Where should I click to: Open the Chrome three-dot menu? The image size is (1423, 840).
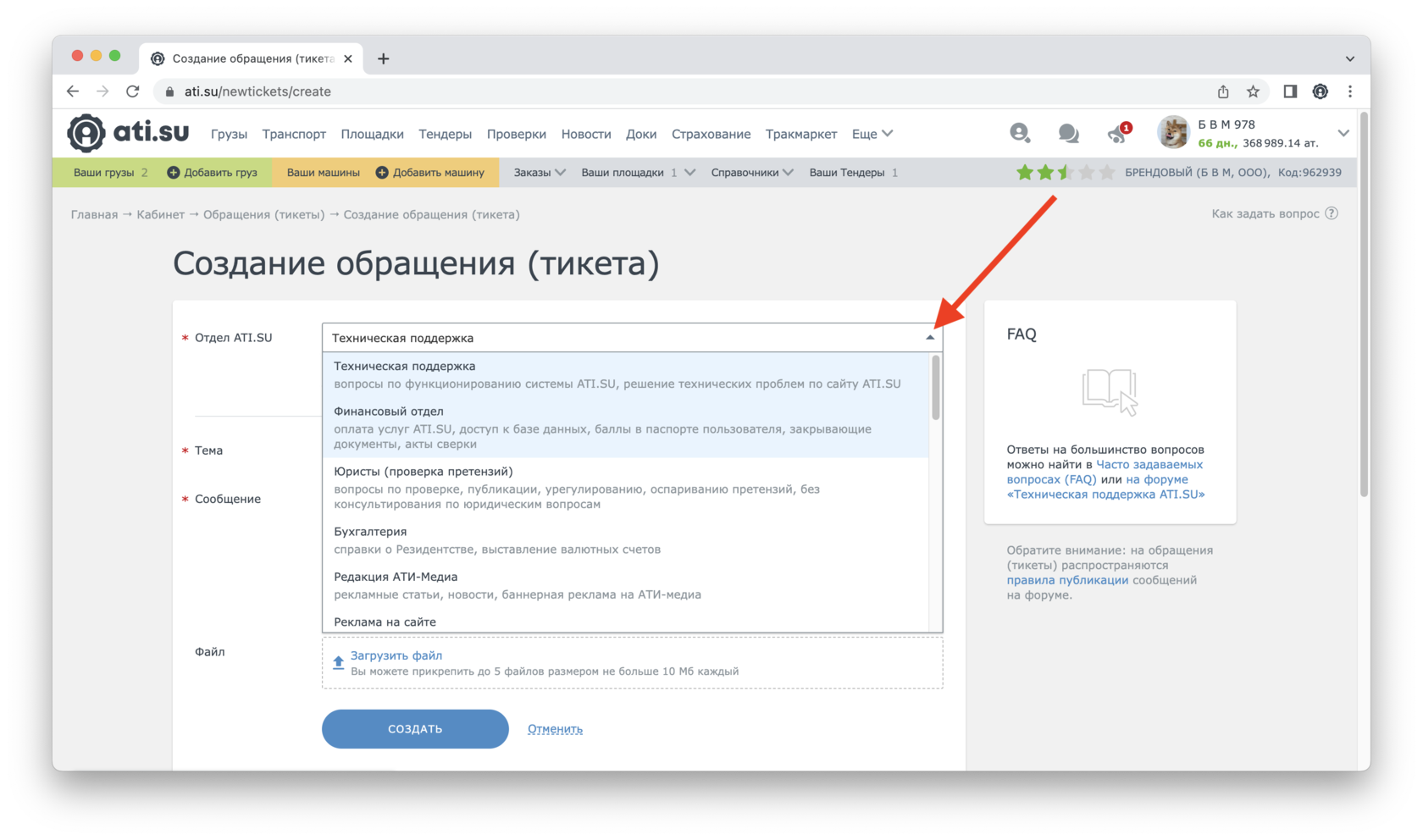(1350, 91)
